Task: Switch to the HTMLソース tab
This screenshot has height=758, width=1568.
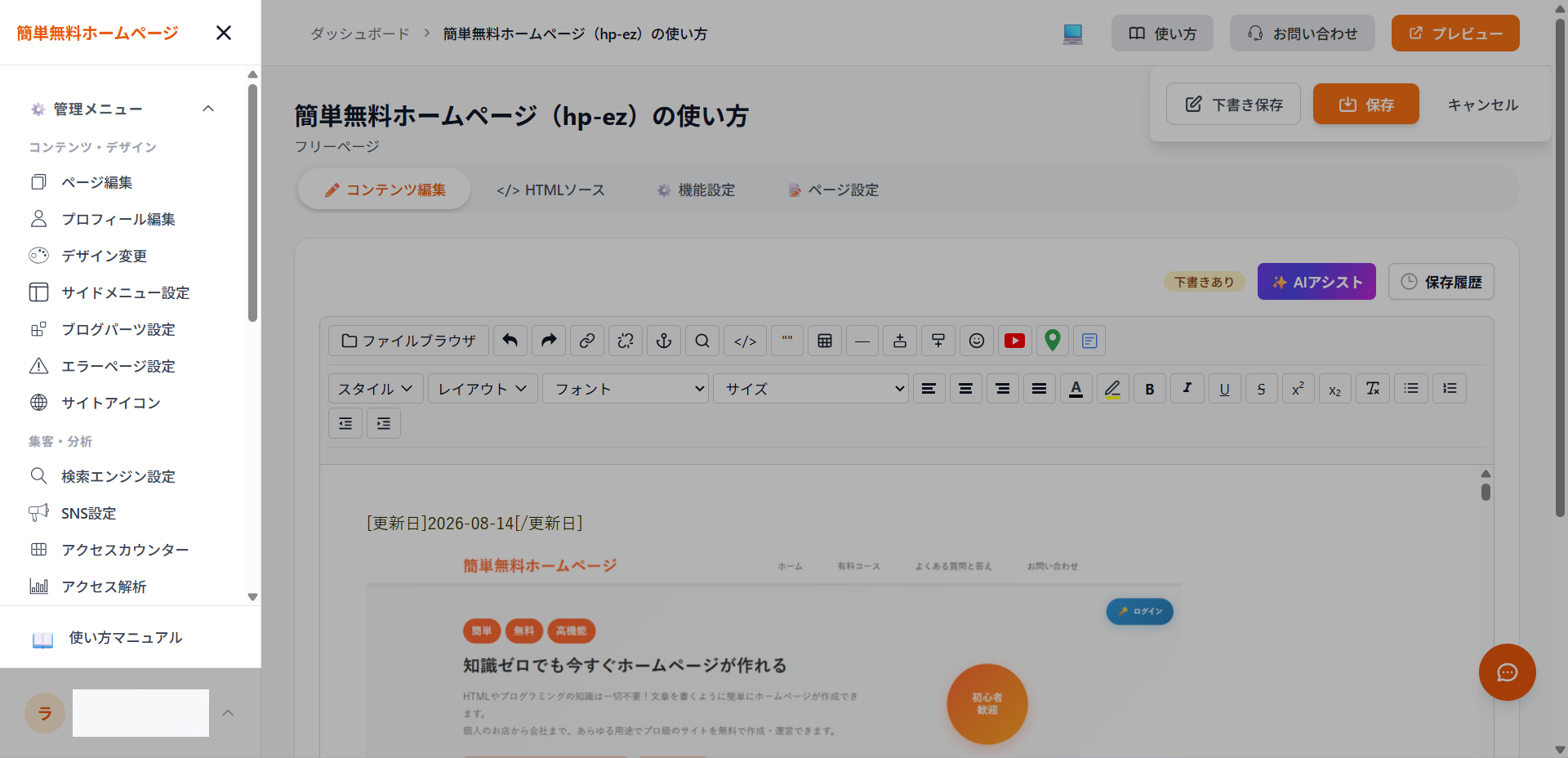Action: (x=550, y=189)
